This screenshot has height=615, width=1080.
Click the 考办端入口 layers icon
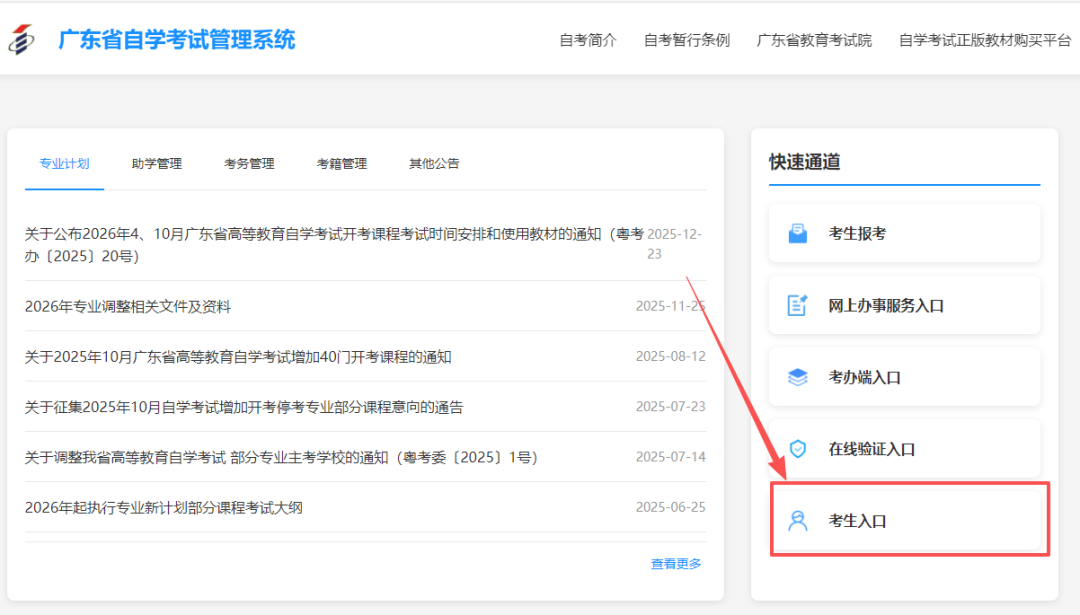click(798, 377)
